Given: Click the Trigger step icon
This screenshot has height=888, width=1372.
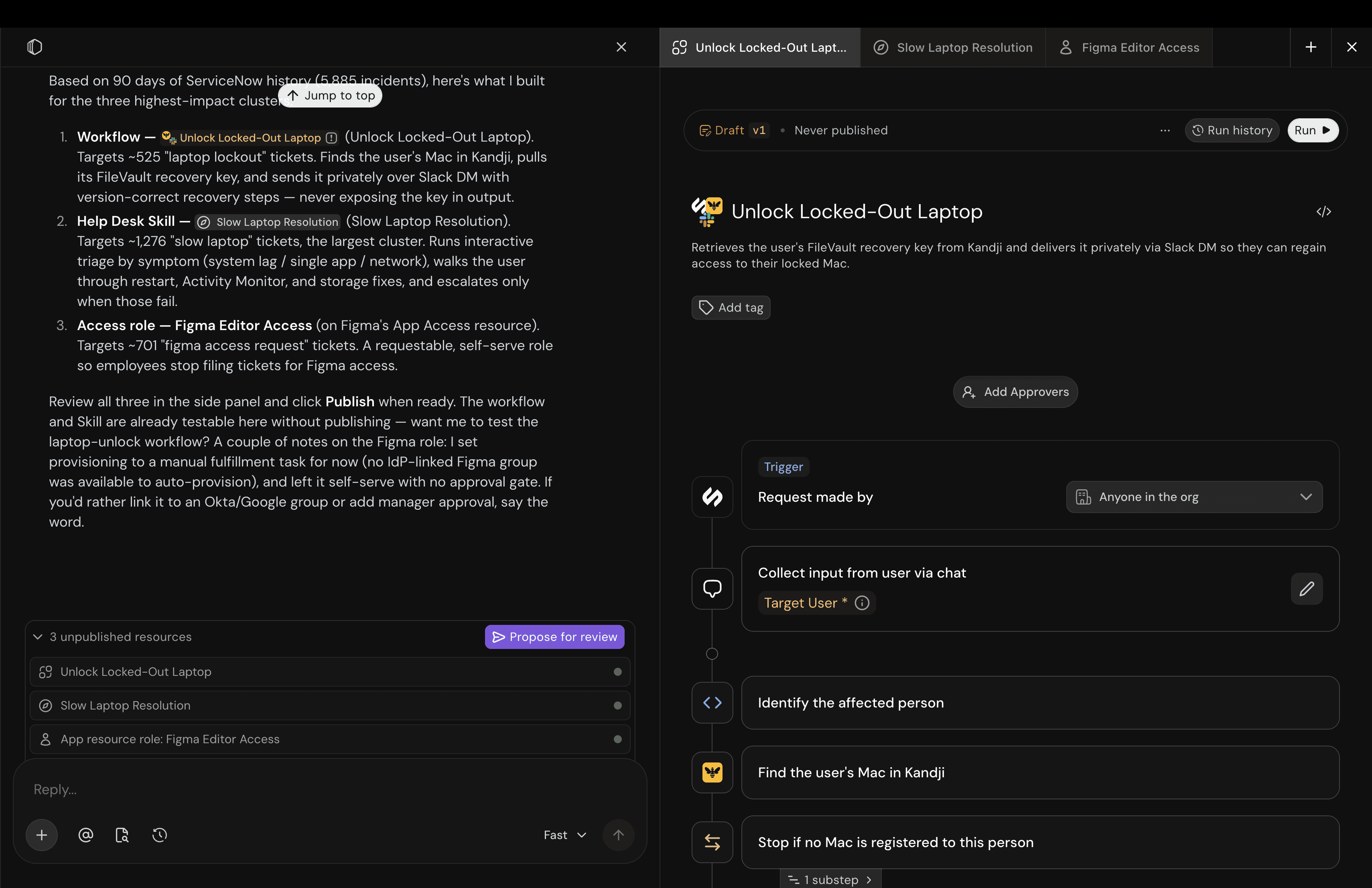Looking at the screenshot, I should click(x=712, y=497).
